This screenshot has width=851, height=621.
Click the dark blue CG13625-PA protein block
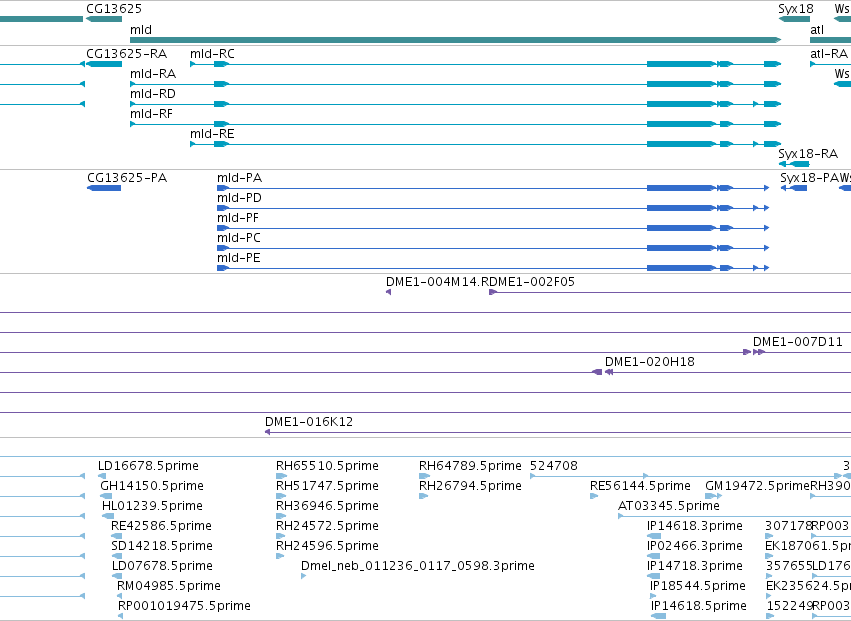click(104, 188)
